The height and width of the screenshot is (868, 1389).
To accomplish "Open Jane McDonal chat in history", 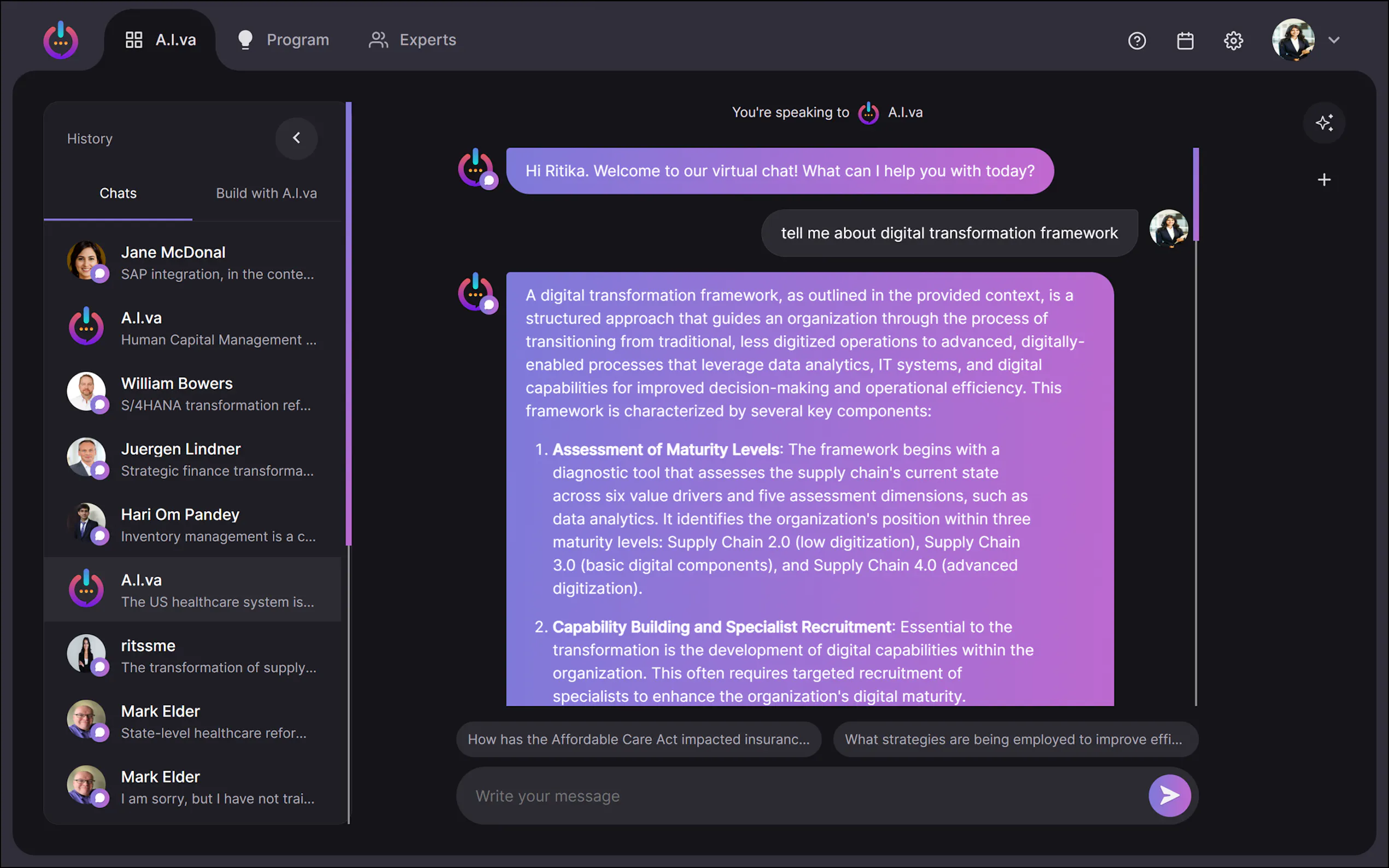I will (x=192, y=262).
